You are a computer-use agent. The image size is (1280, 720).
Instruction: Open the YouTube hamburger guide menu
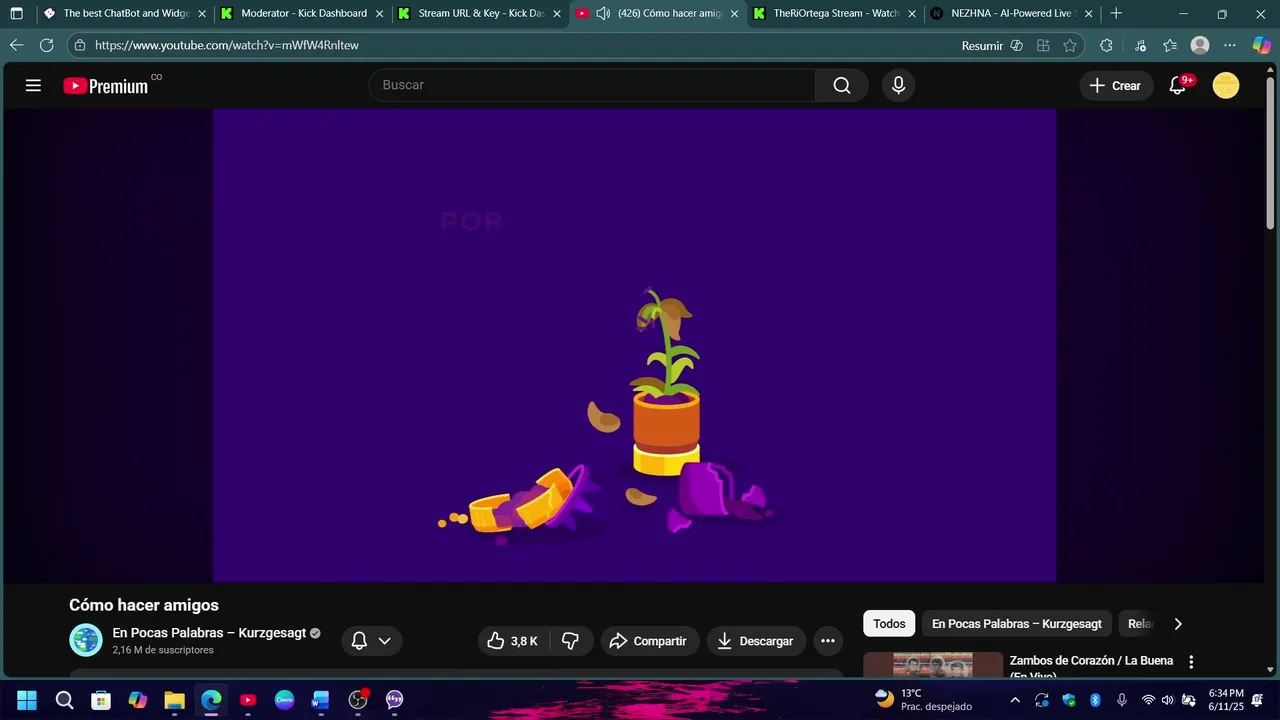point(33,86)
